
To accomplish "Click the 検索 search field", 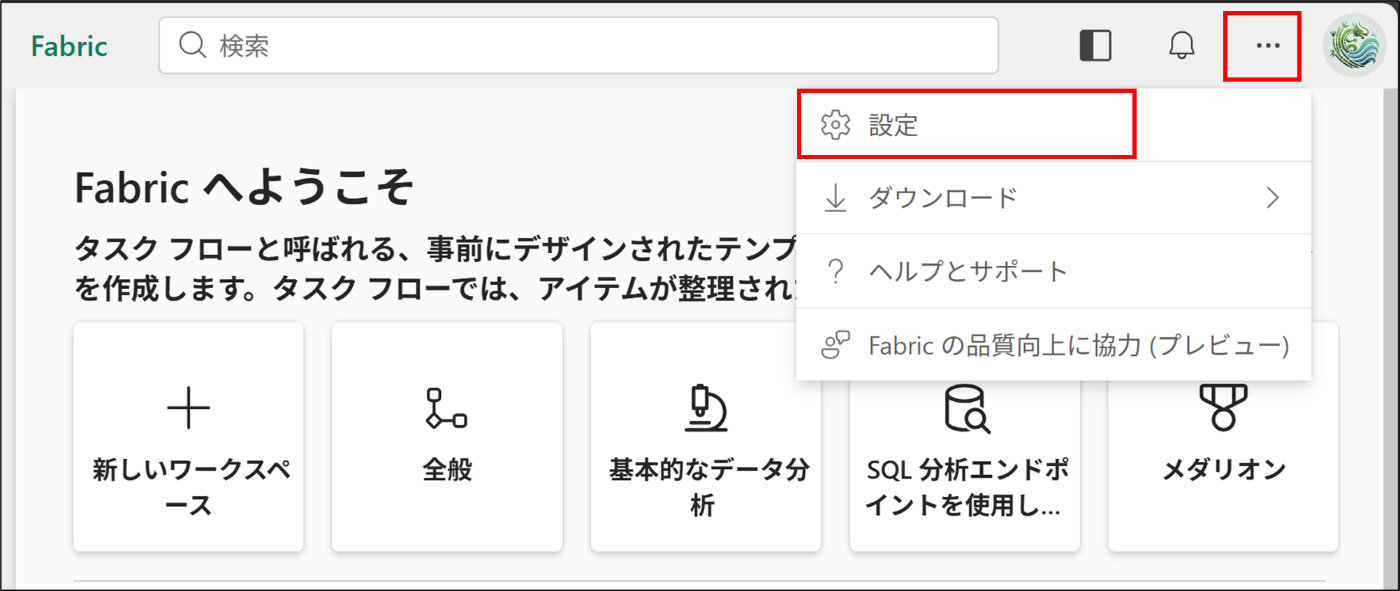I will click(x=578, y=45).
